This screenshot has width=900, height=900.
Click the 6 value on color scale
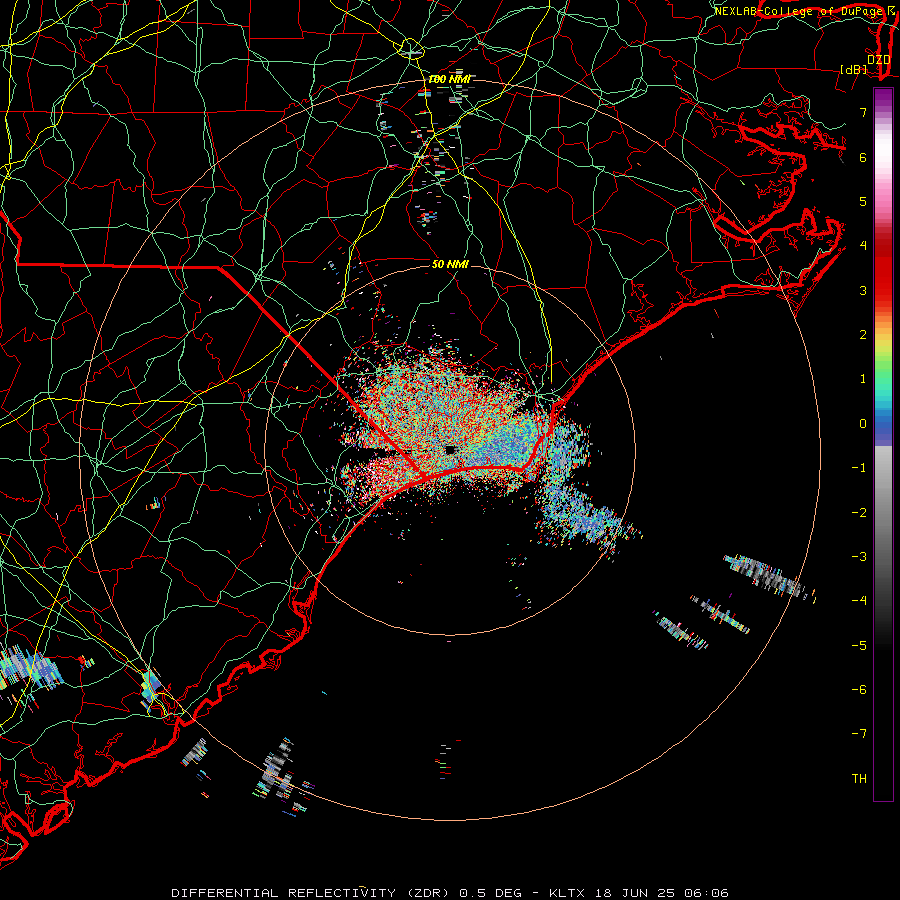(x=863, y=157)
